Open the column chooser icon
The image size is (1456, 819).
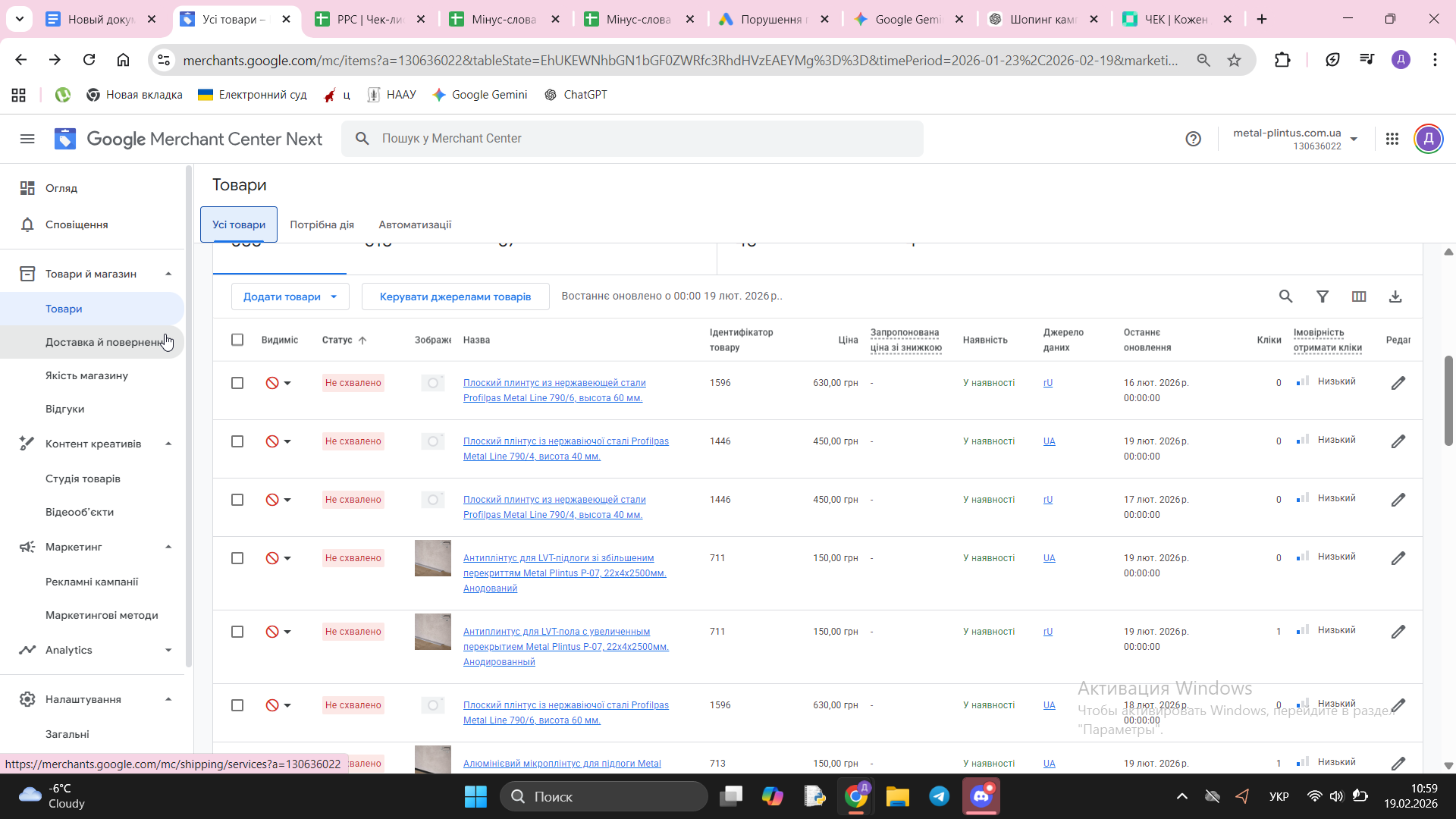pos(1358,297)
